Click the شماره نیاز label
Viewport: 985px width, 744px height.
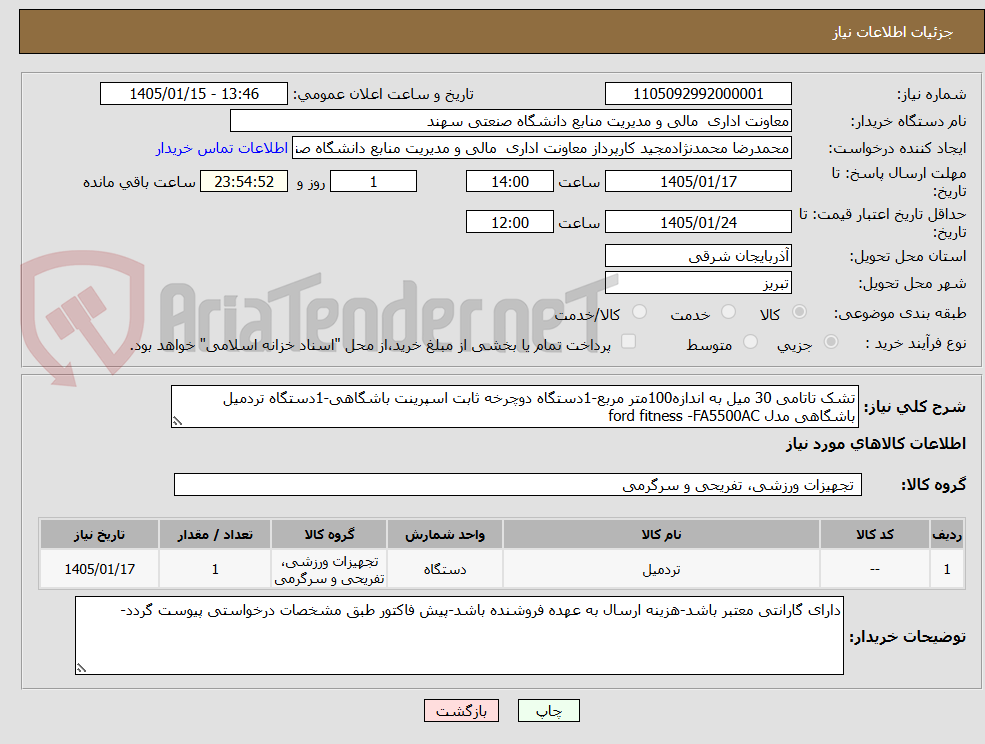(931, 94)
